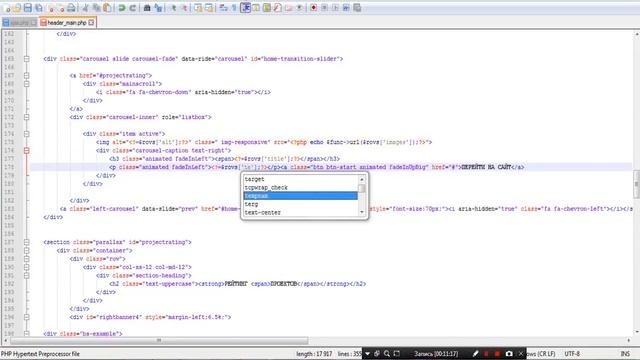Click 'length : 17 917' in the status bar
The width and height of the screenshot is (640, 360).
tap(314, 353)
